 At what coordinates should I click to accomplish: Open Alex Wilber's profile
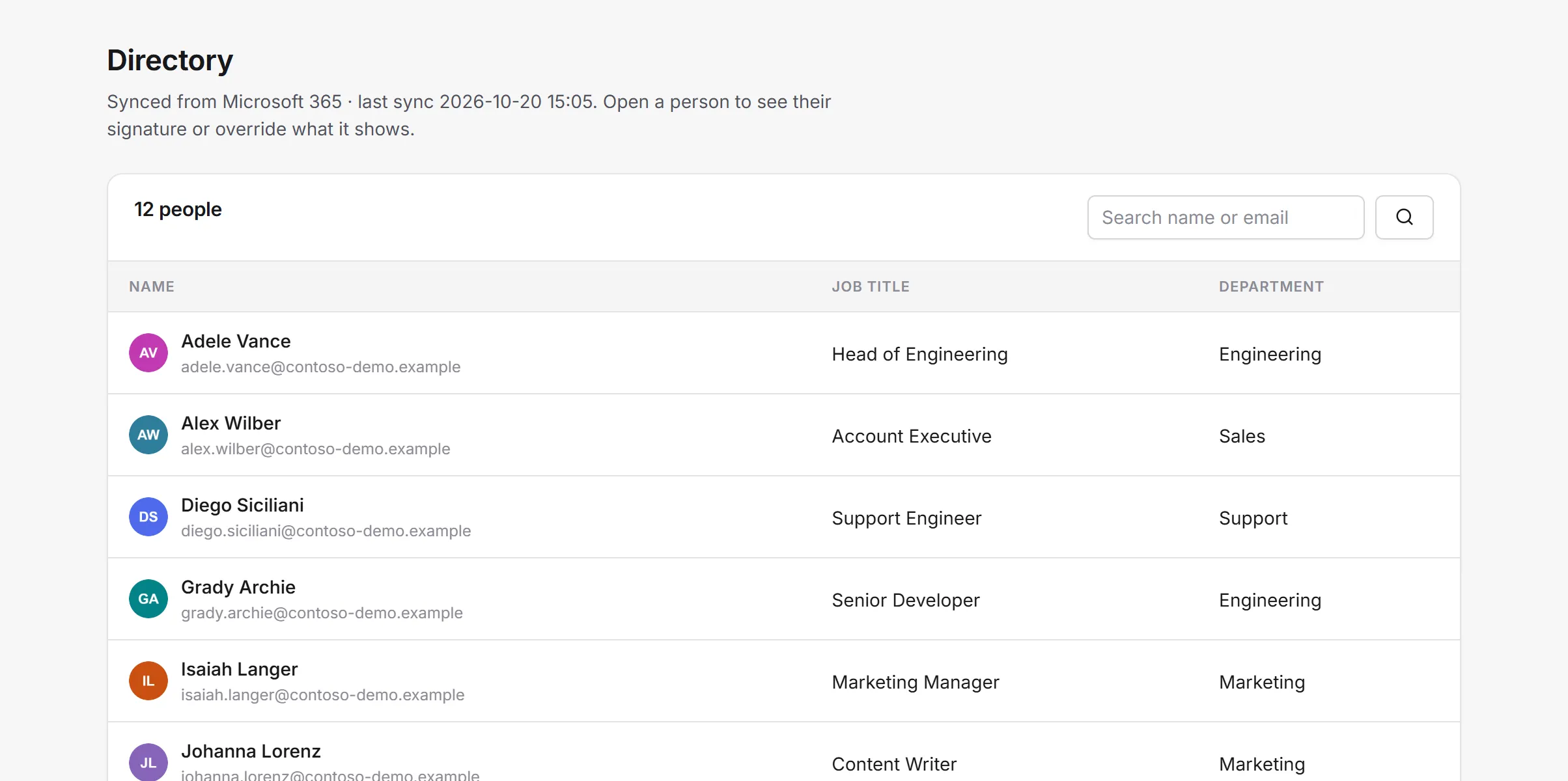pos(231,423)
